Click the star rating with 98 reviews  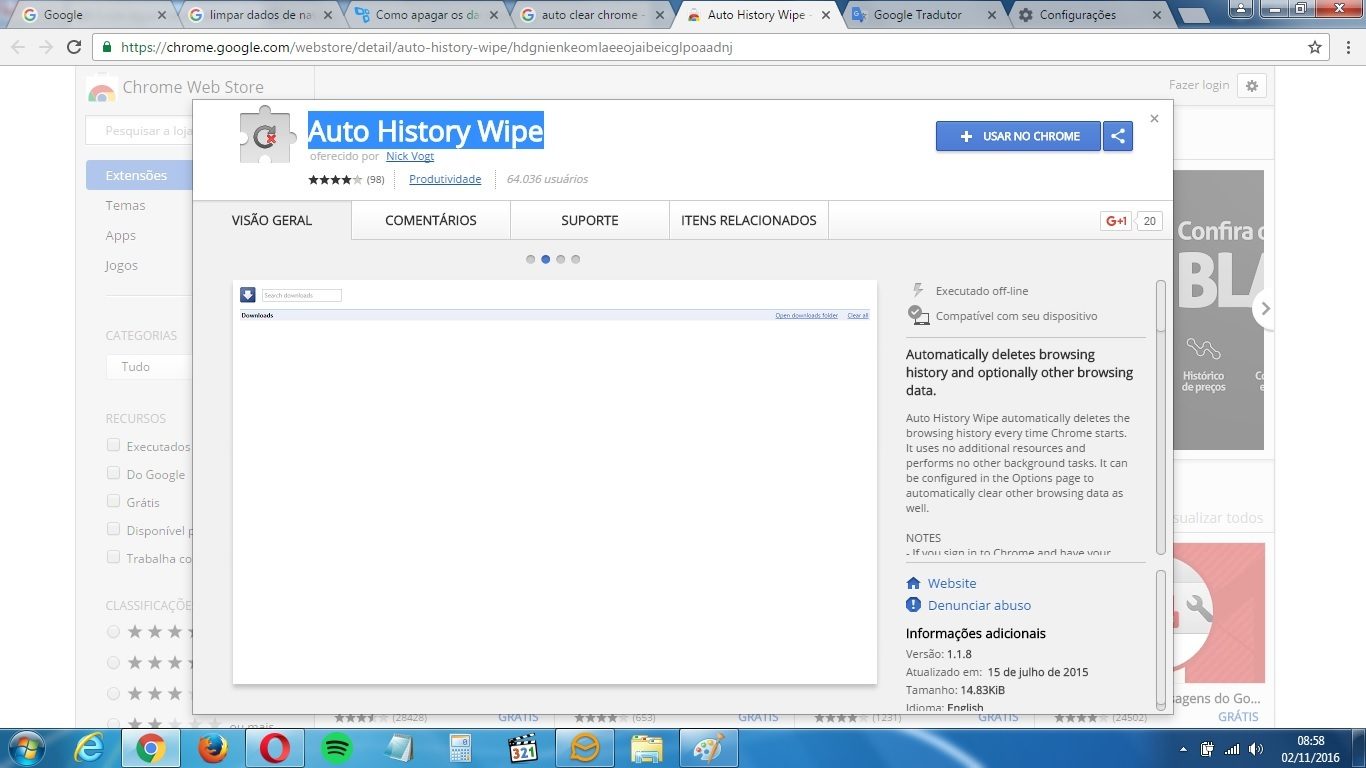click(335, 180)
